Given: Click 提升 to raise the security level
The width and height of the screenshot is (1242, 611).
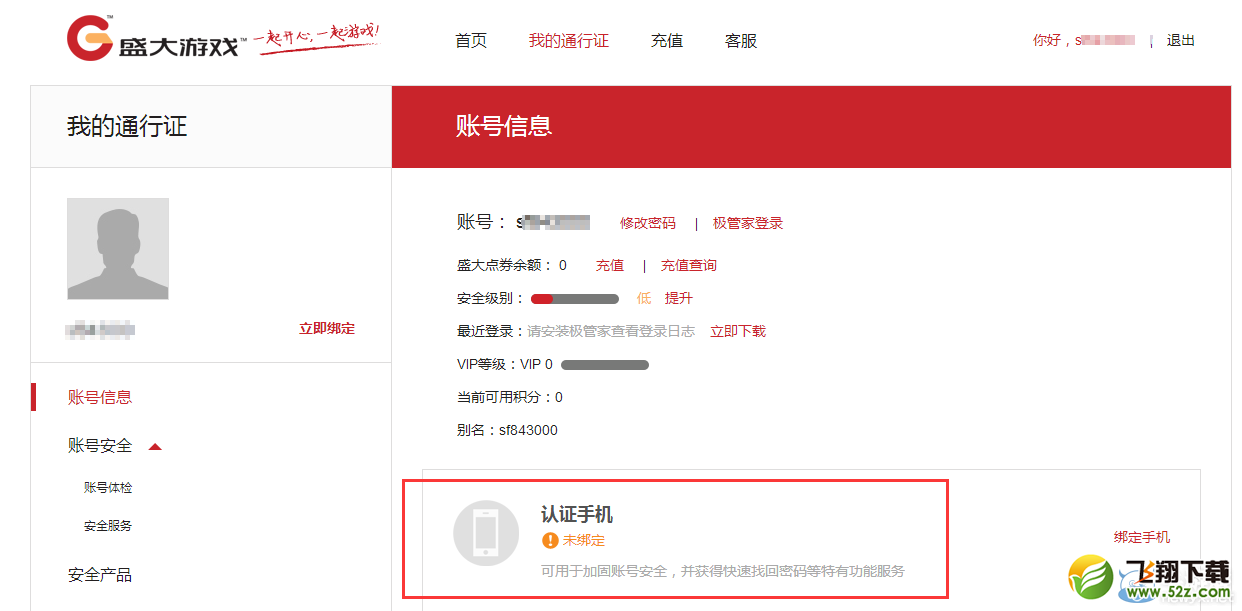Looking at the screenshot, I should (x=679, y=298).
